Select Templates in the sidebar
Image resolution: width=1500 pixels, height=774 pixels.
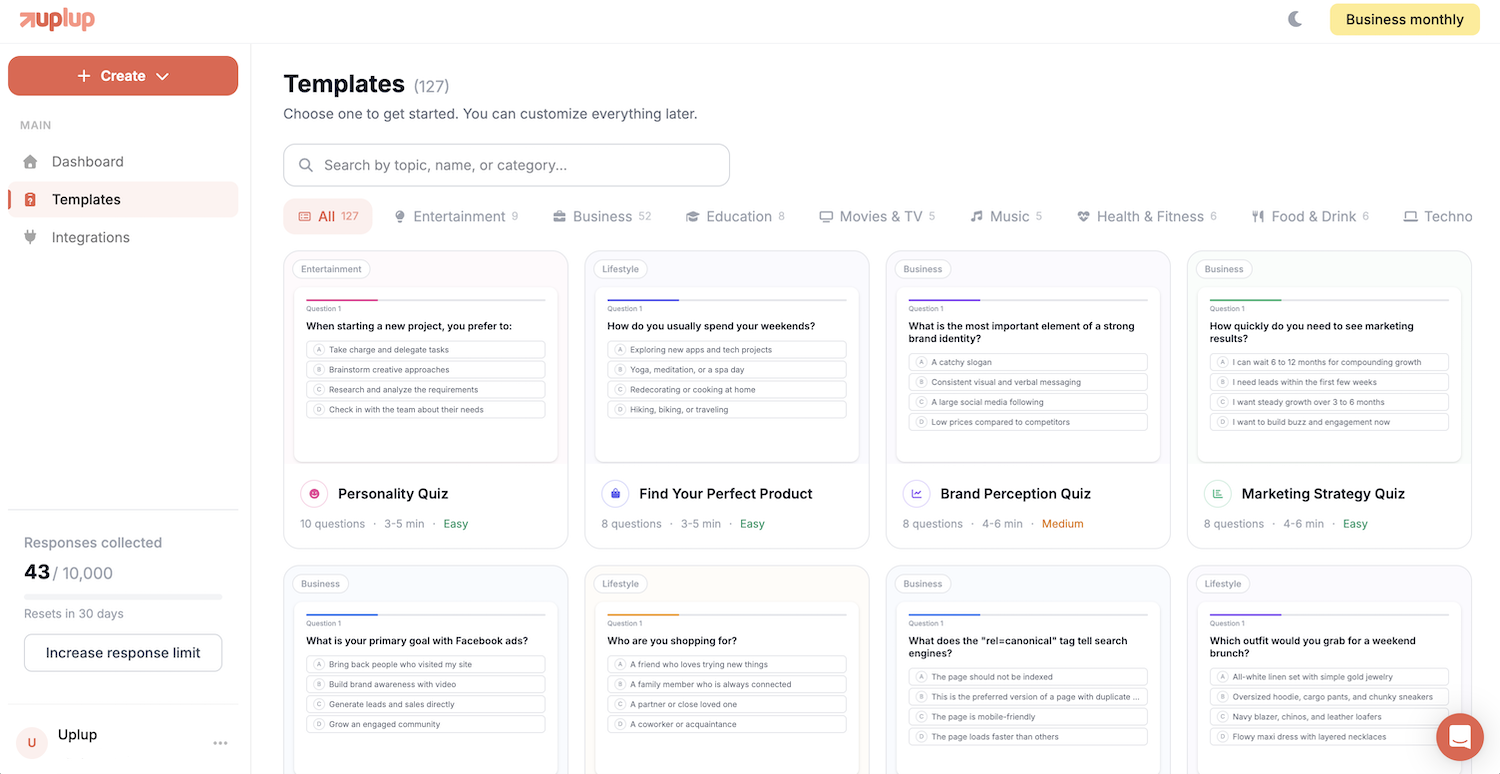pyautogui.click(x=86, y=200)
